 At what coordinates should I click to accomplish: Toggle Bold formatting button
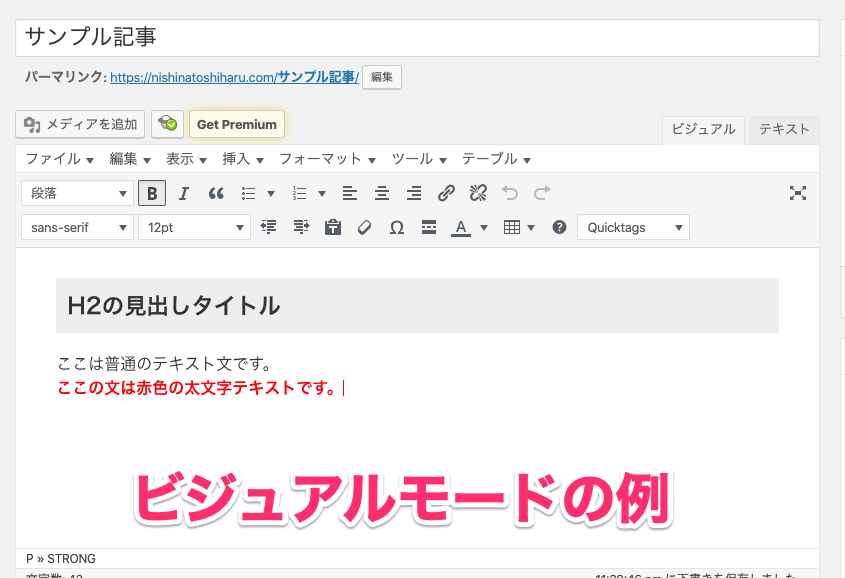click(152, 193)
